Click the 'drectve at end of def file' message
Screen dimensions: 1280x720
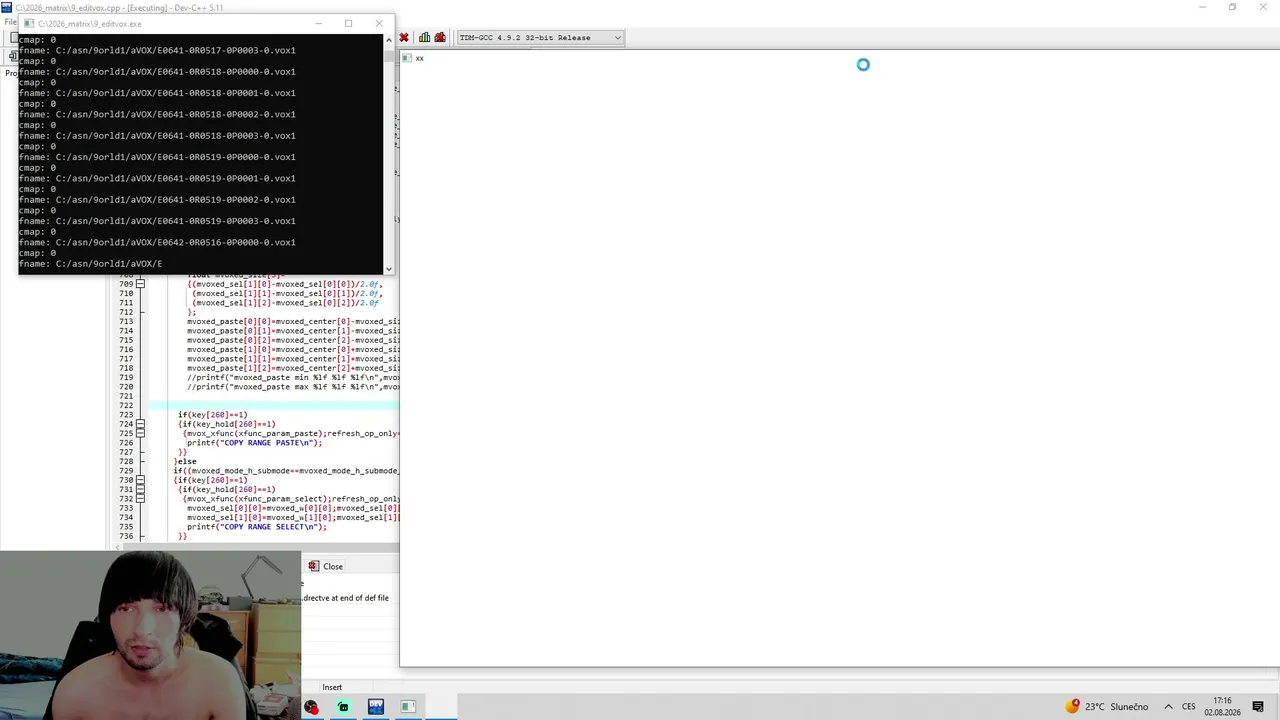point(346,598)
